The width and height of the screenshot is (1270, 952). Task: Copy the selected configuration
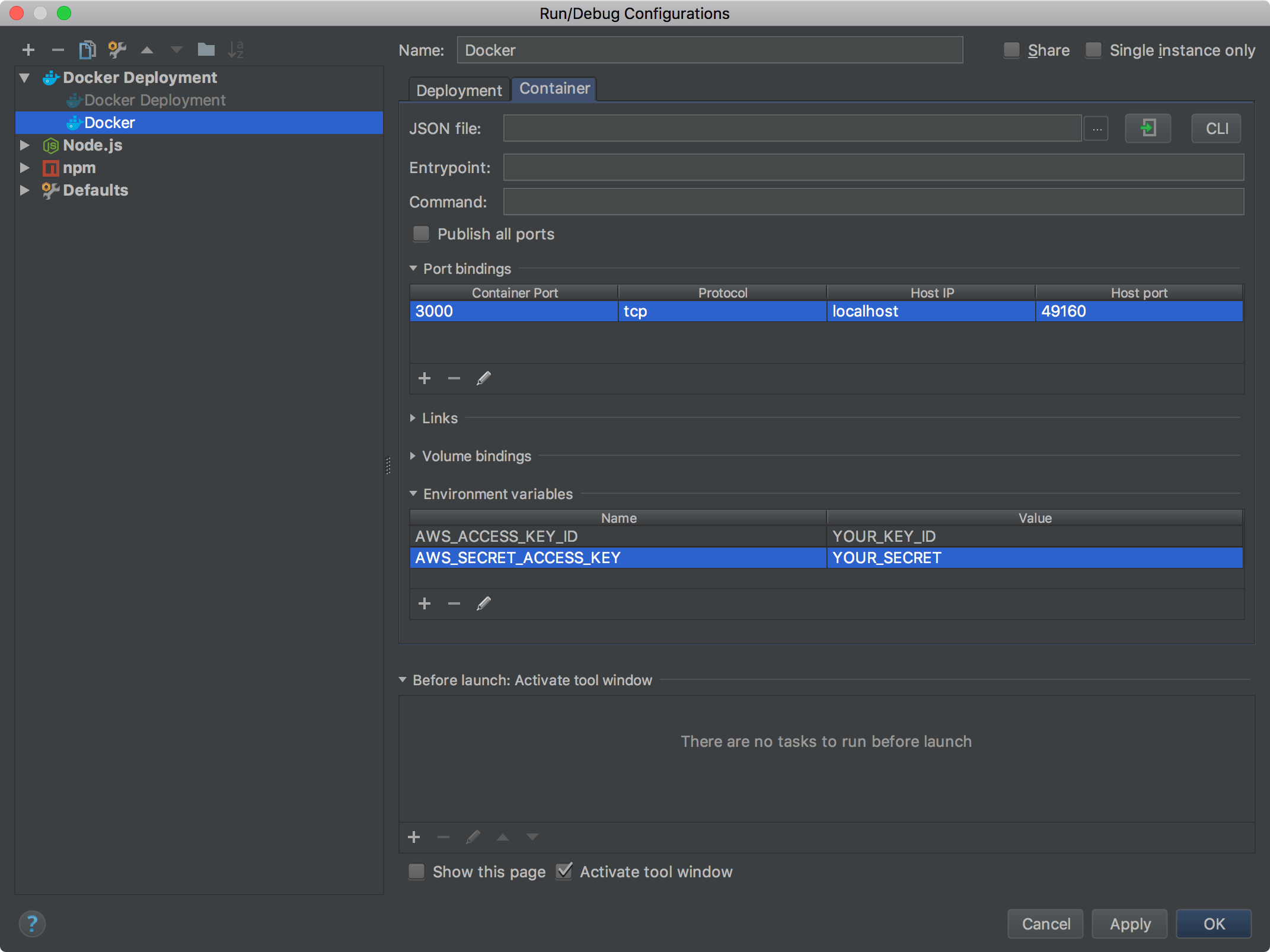[x=87, y=50]
